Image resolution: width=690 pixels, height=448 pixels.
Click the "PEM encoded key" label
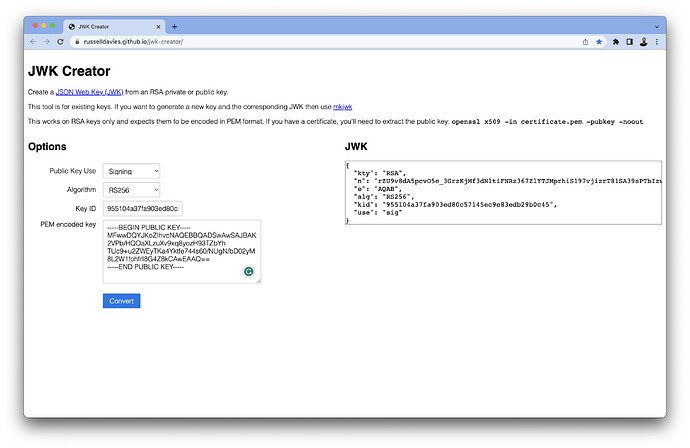[68, 224]
